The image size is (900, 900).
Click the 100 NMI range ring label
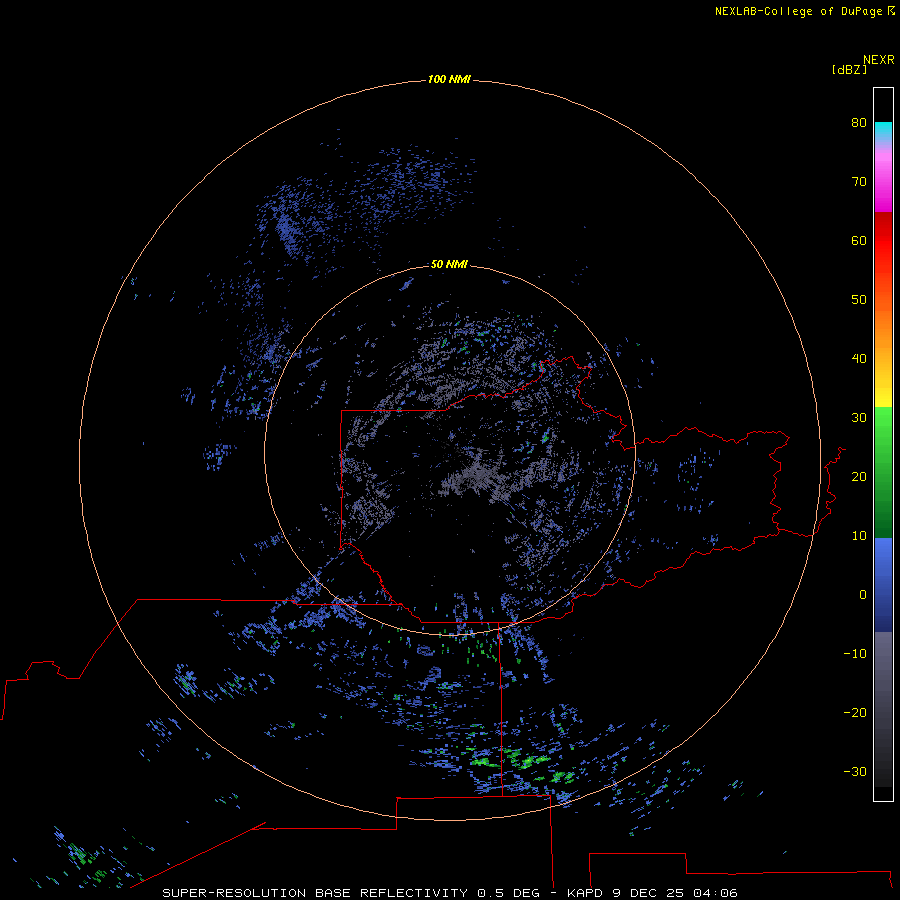pos(449,79)
